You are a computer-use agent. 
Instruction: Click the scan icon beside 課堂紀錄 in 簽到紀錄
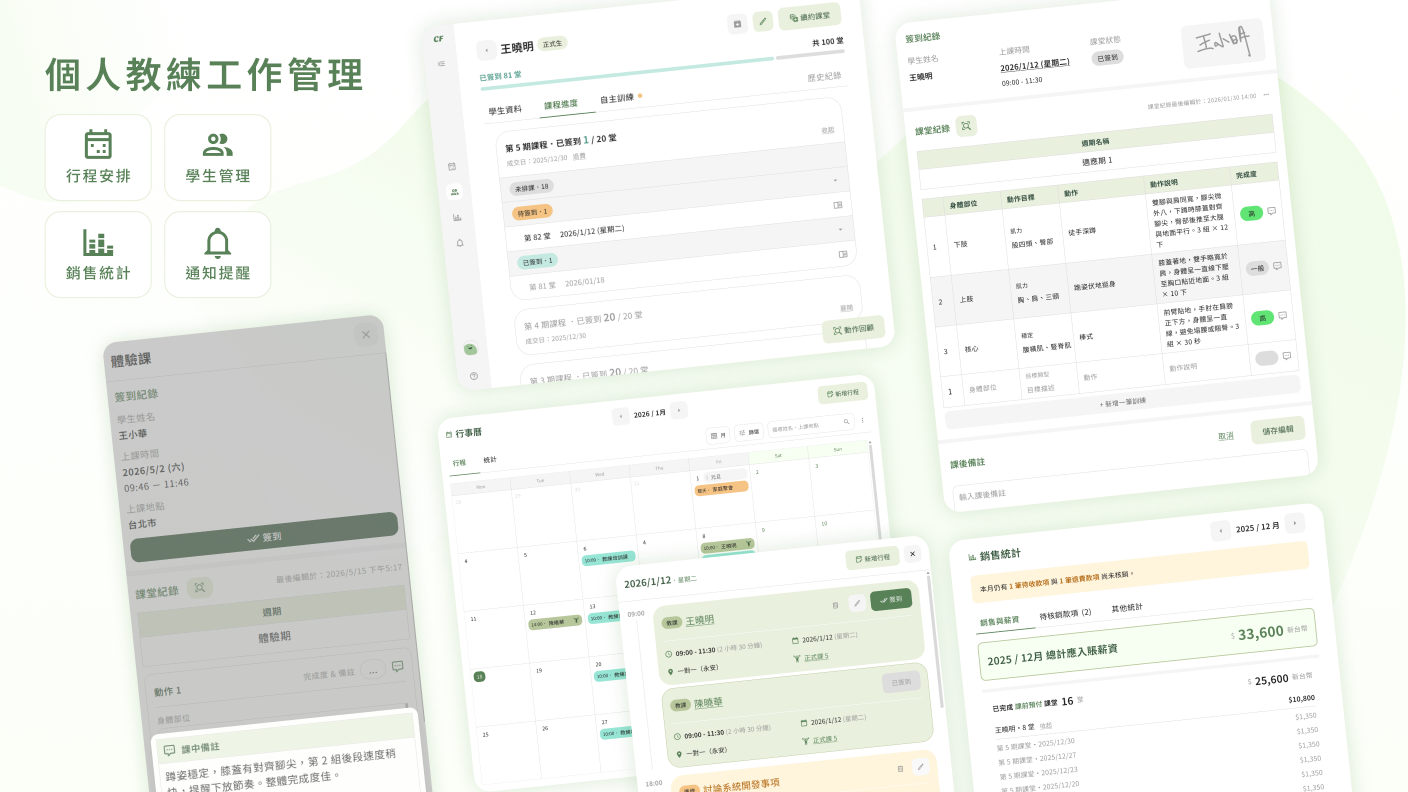(x=966, y=126)
